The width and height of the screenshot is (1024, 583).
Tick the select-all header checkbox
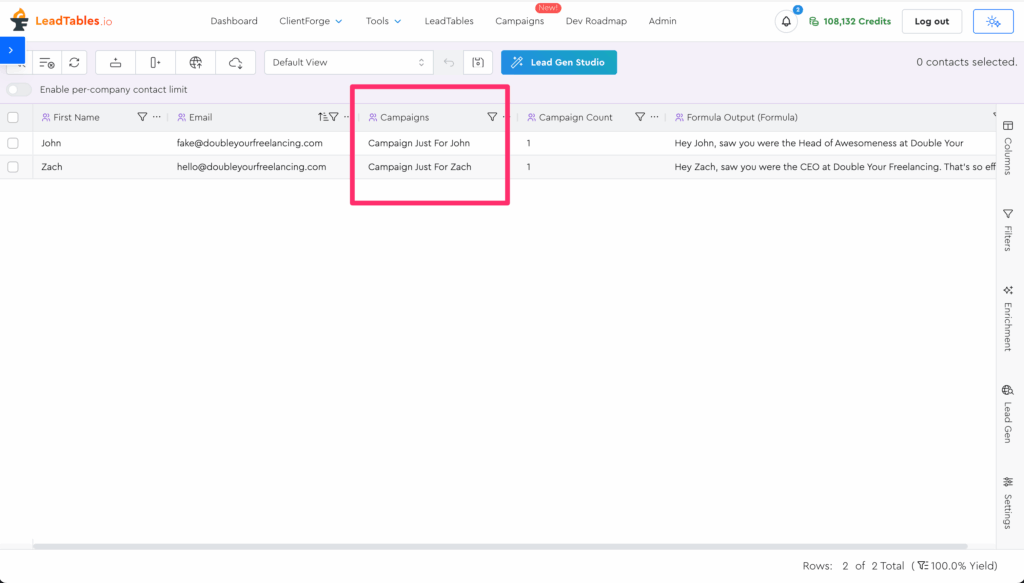click(13, 117)
